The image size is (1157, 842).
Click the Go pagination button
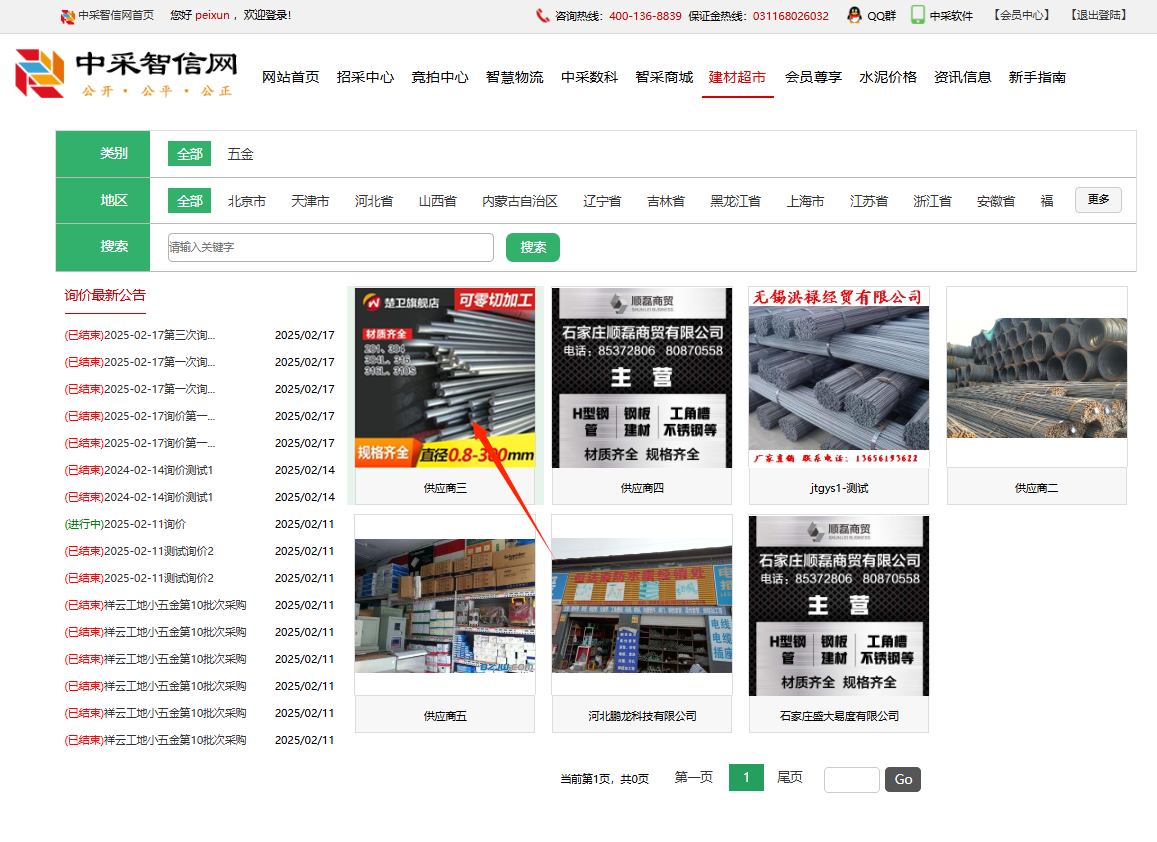pos(903,779)
